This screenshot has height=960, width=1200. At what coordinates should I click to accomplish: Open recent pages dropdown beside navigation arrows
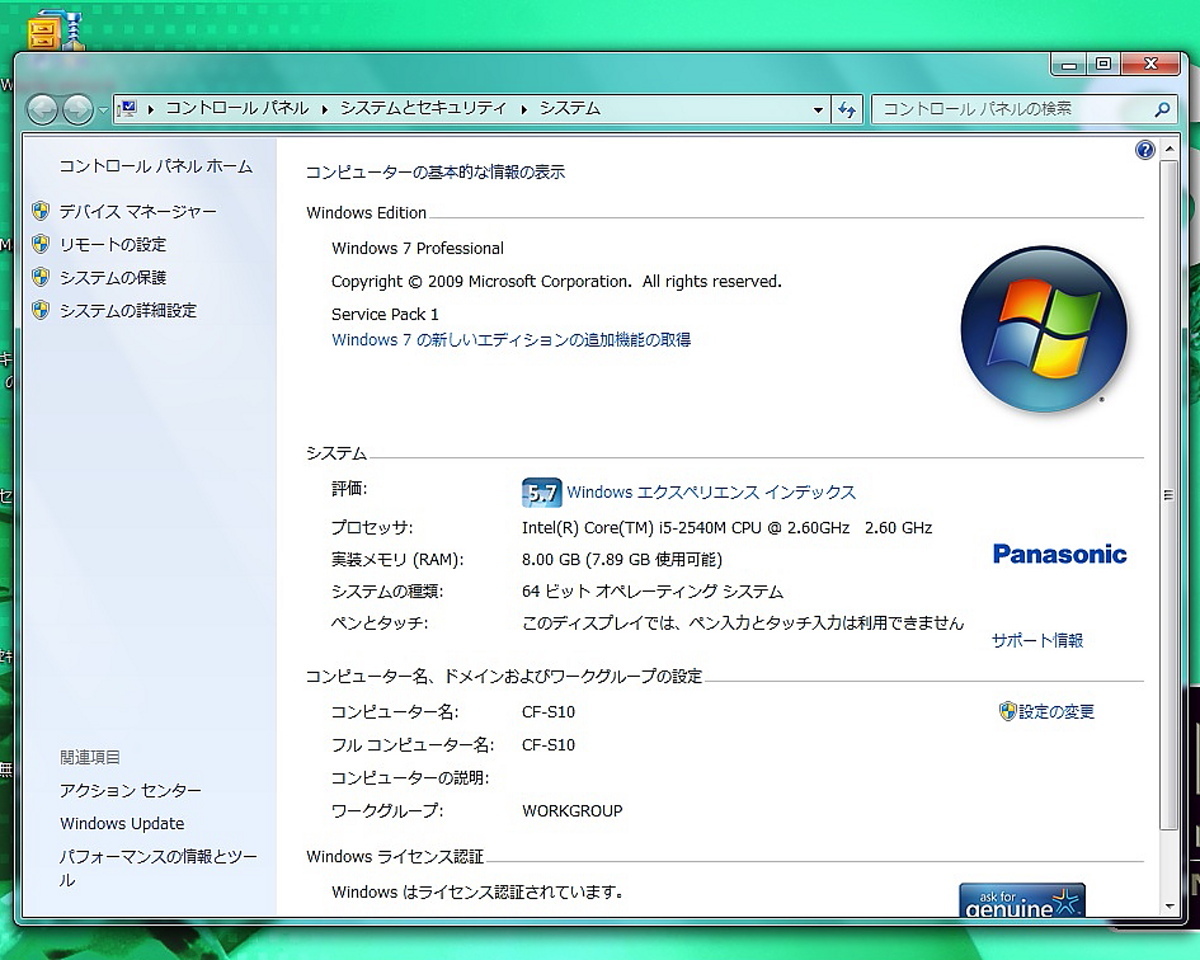(x=103, y=110)
